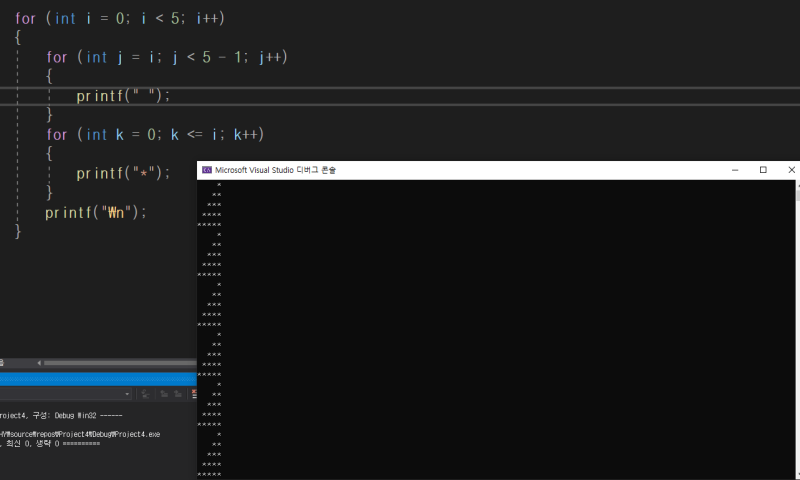The width and height of the screenshot is (800, 480).
Task: Click the code line 'for (int j = i; j < 5 - 1; j++)'
Action: coord(167,57)
